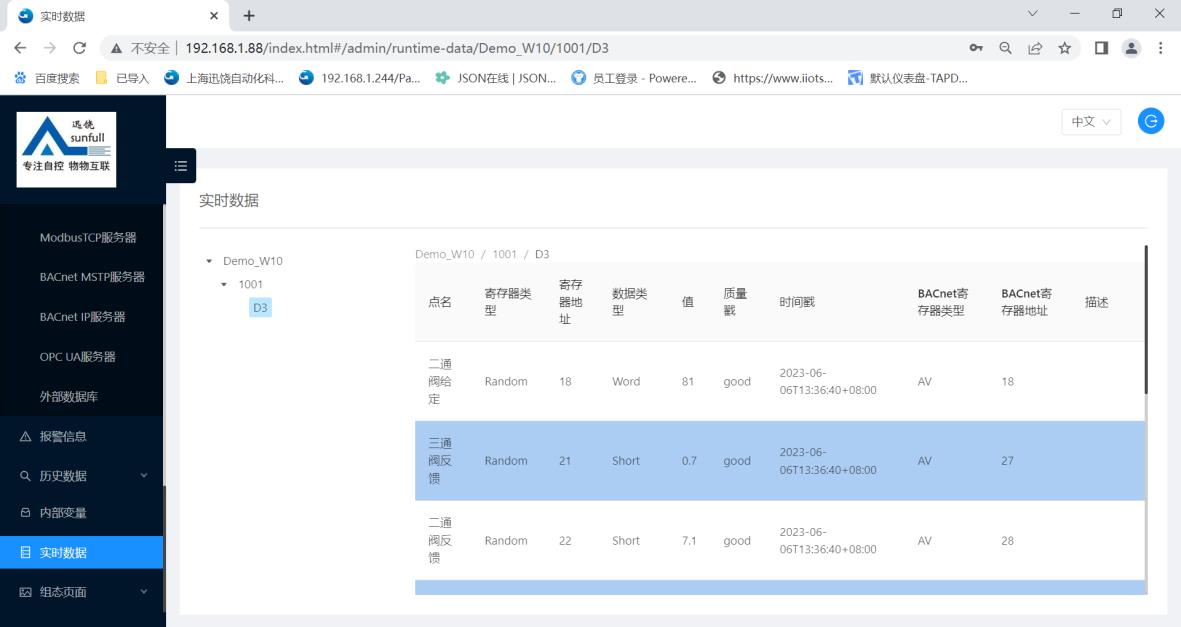
Task: Click the 二通阀反馈 point name cell
Action: click(x=440, y=540)
